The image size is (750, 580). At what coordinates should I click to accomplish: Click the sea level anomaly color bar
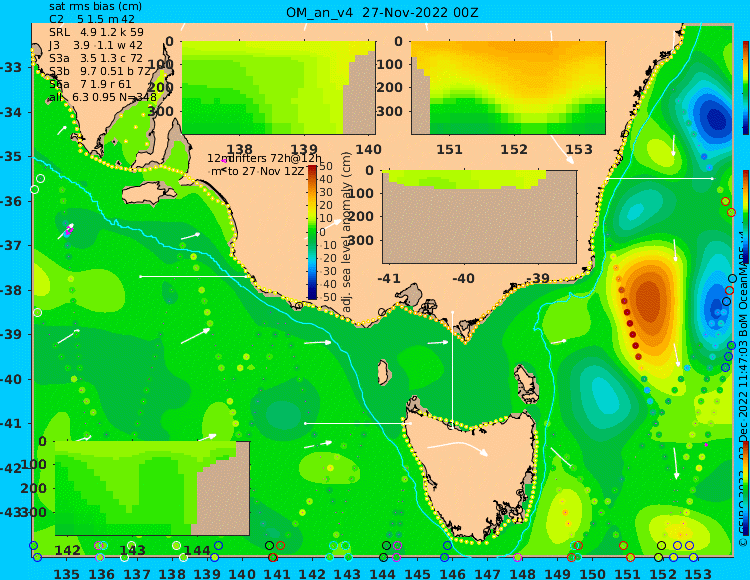(312, 232)
